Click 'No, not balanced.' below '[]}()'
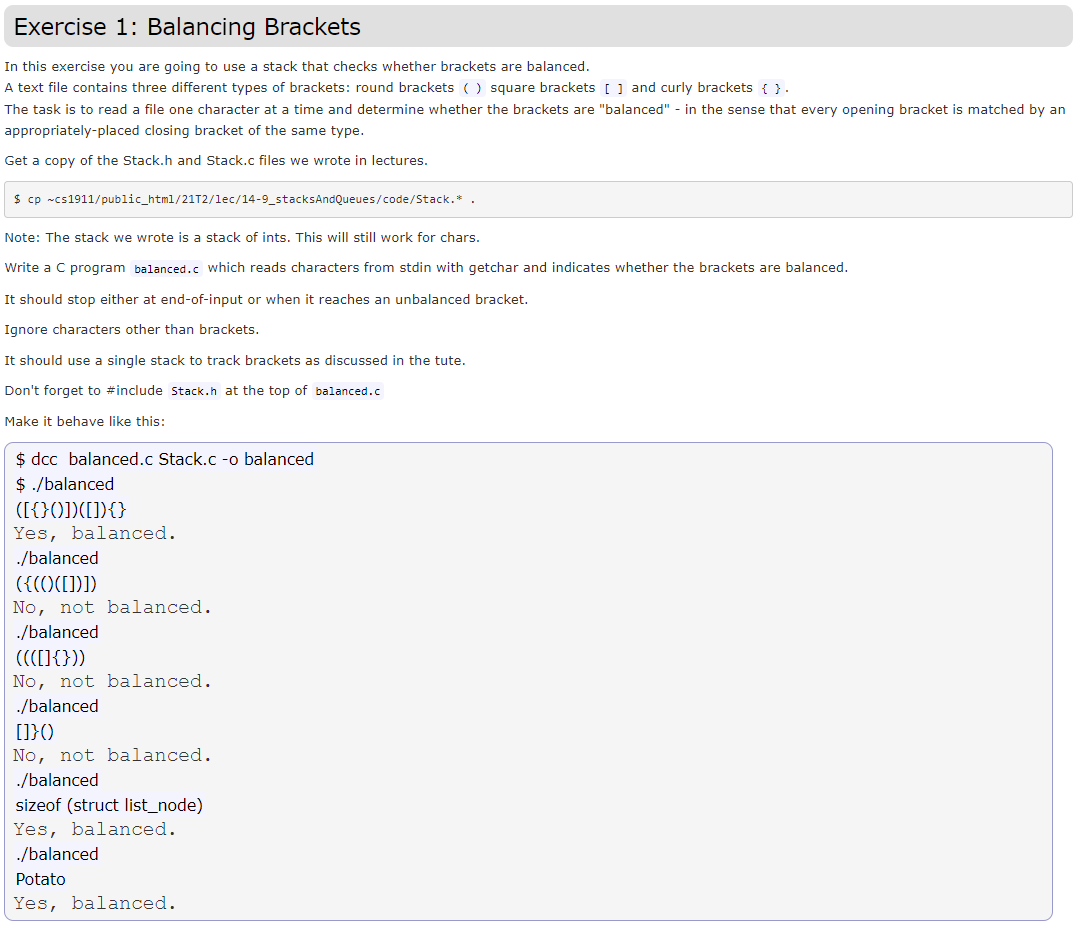Screen dimensions: 1077x927 (x=112, y=755)
